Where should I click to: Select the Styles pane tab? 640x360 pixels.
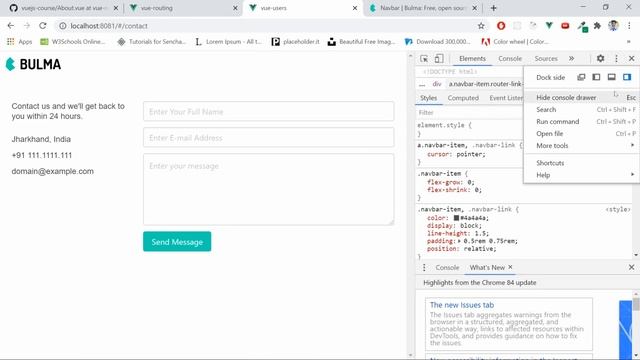tap(429, 98)
